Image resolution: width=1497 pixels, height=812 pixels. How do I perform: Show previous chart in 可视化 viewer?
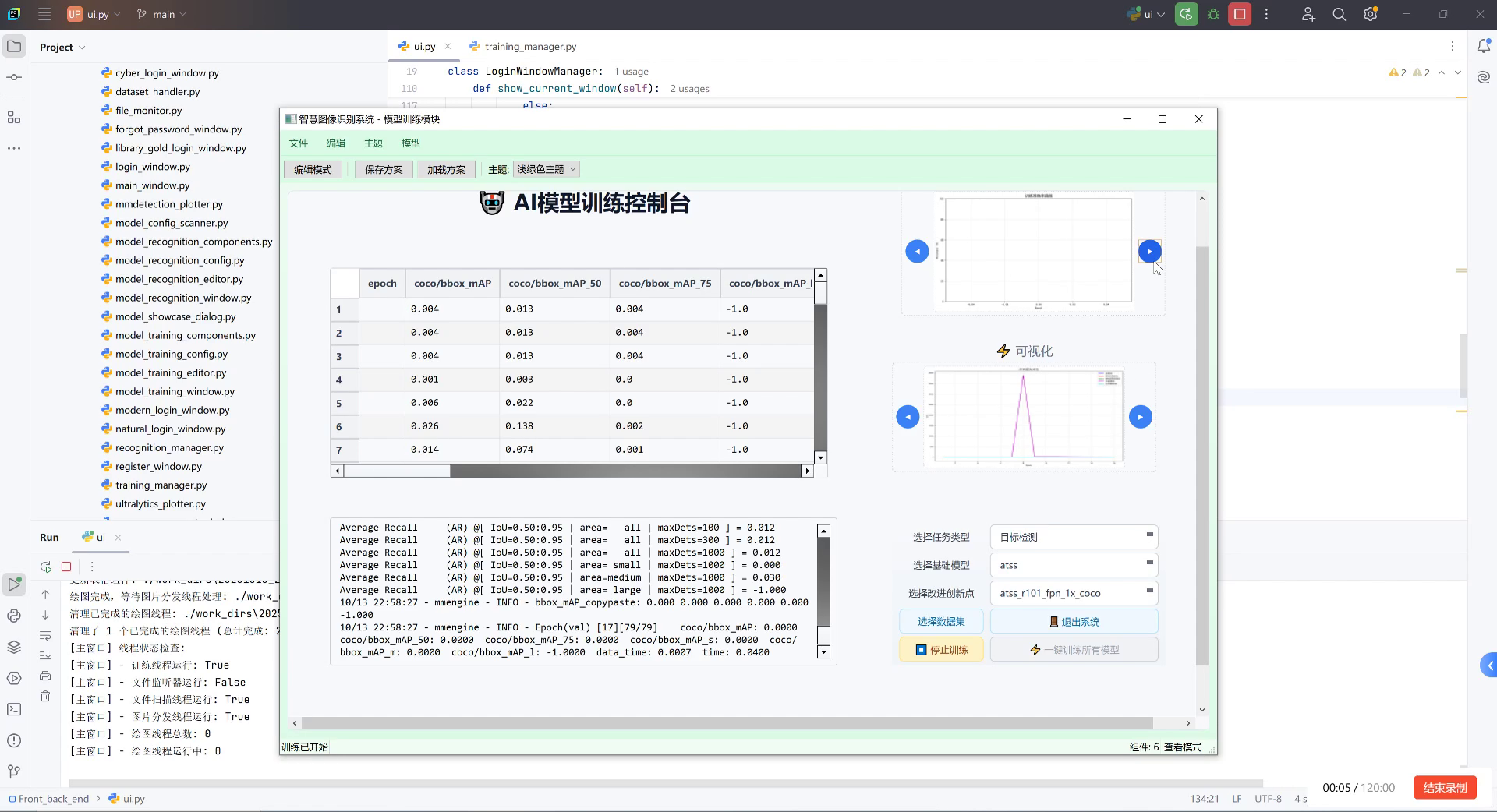click(x=908, y=417)
